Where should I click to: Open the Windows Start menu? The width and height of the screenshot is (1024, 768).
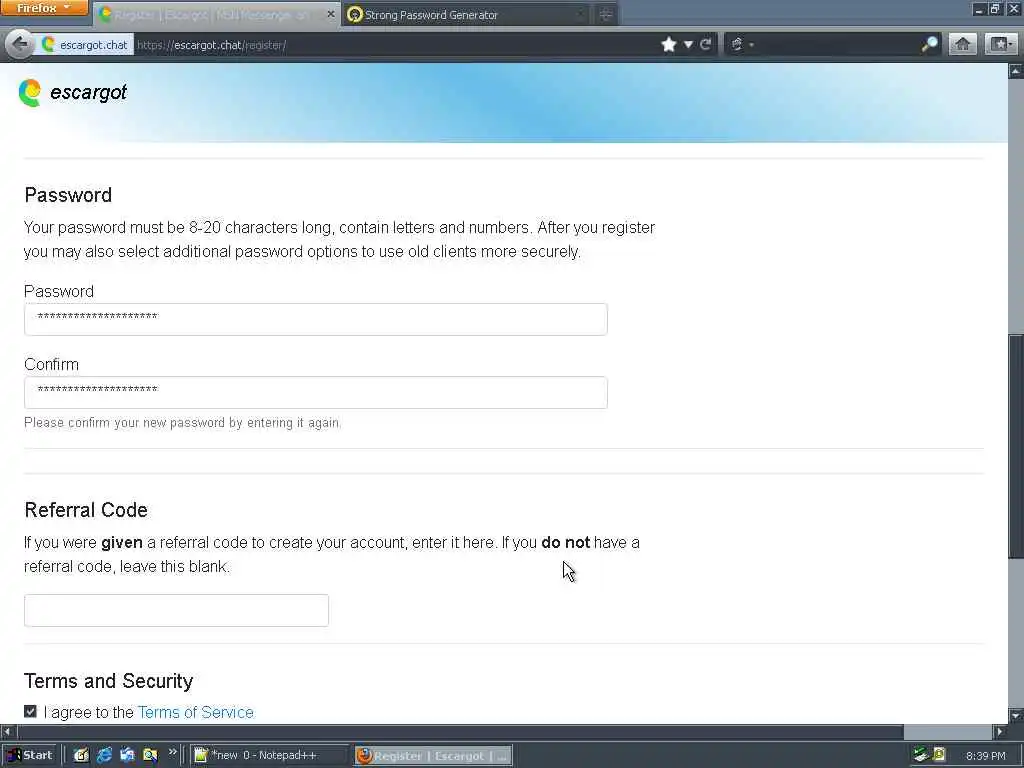coord(30,755)
